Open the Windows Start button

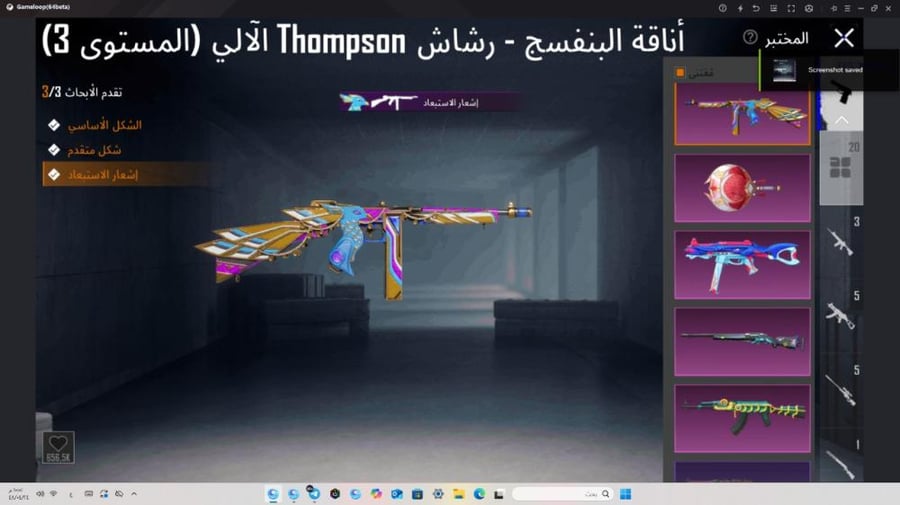pyautogui.click(x=626, y=494)
